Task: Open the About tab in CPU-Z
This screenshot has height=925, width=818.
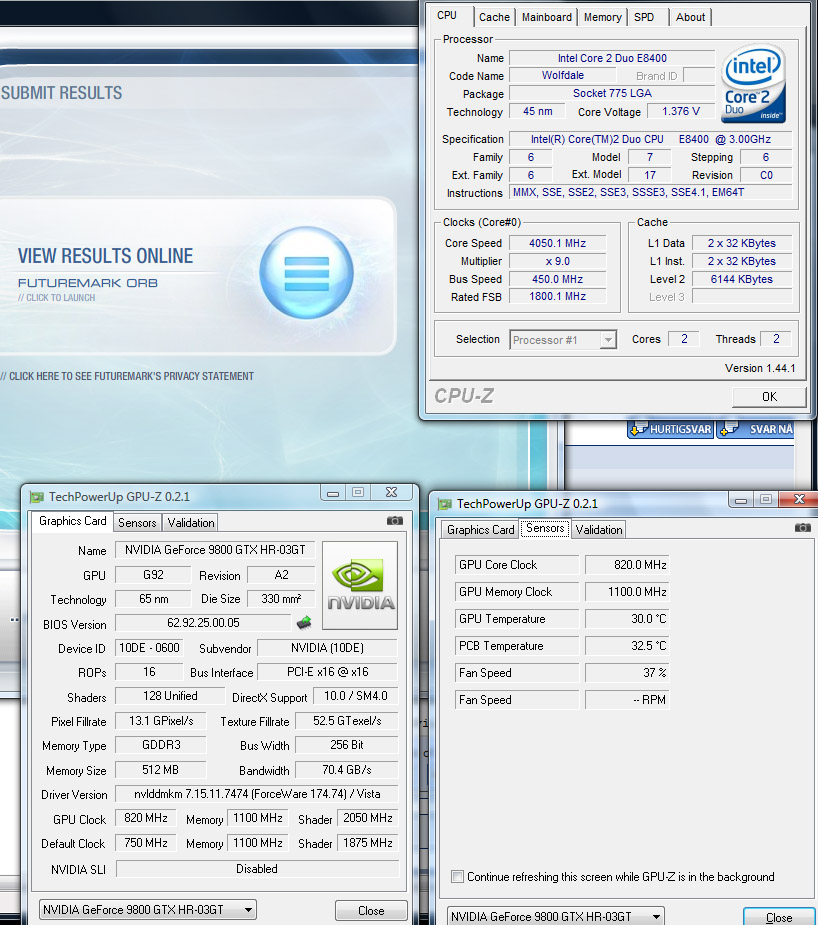Action: (690, 17)
